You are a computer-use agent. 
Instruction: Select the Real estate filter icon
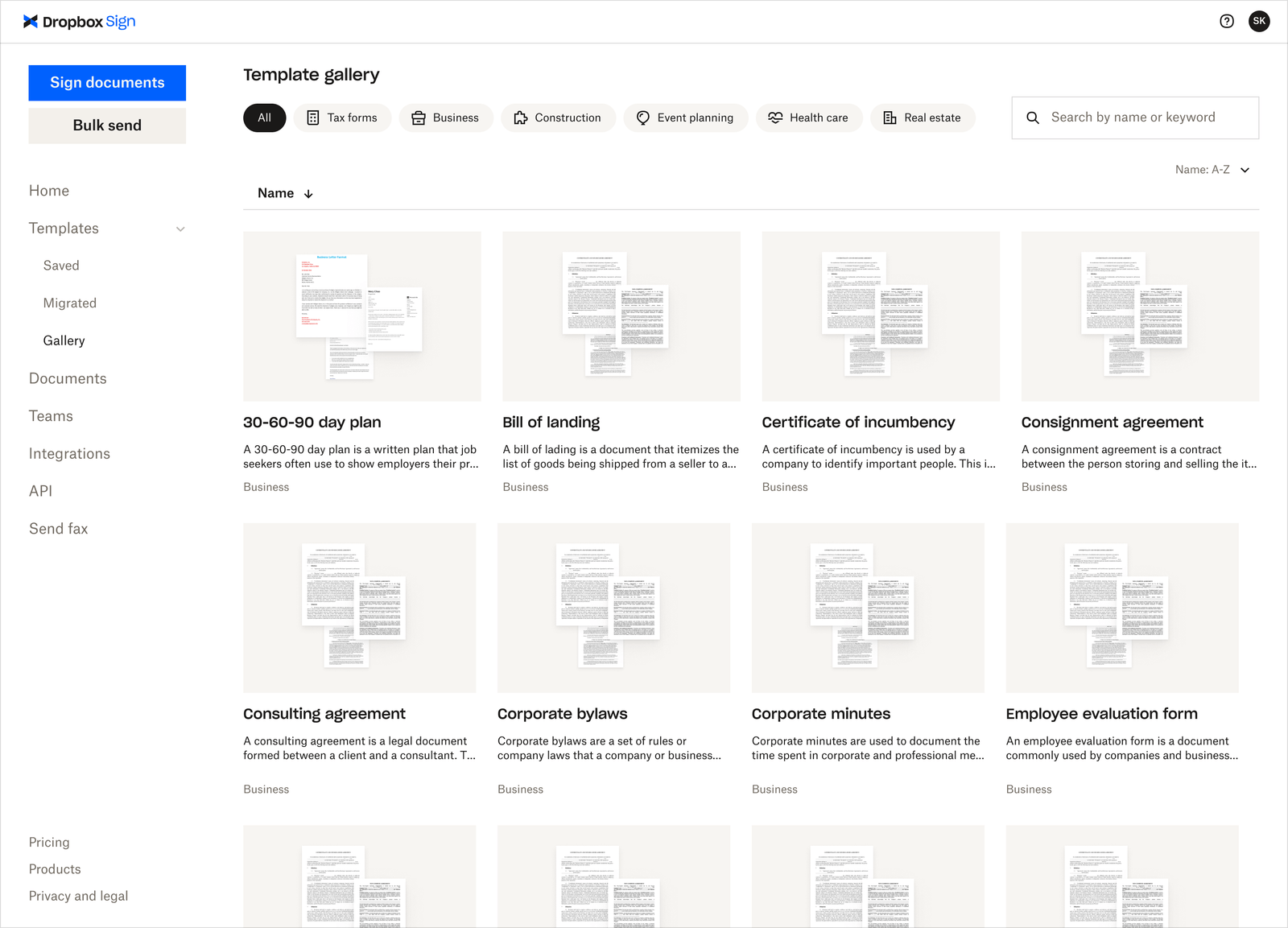click(x=890, y=118)
